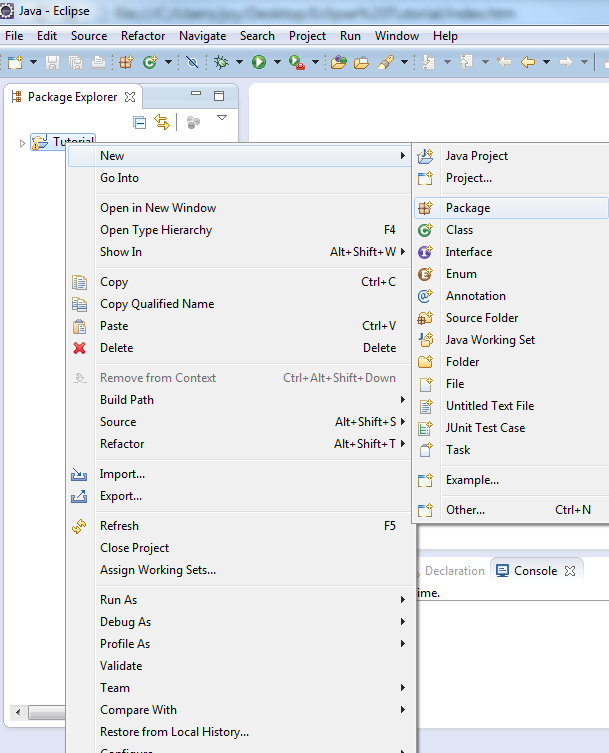Screen dimensions: 609x753
Task: Click the Skip All Breakpoints icon
Action: tap(192, 62)
